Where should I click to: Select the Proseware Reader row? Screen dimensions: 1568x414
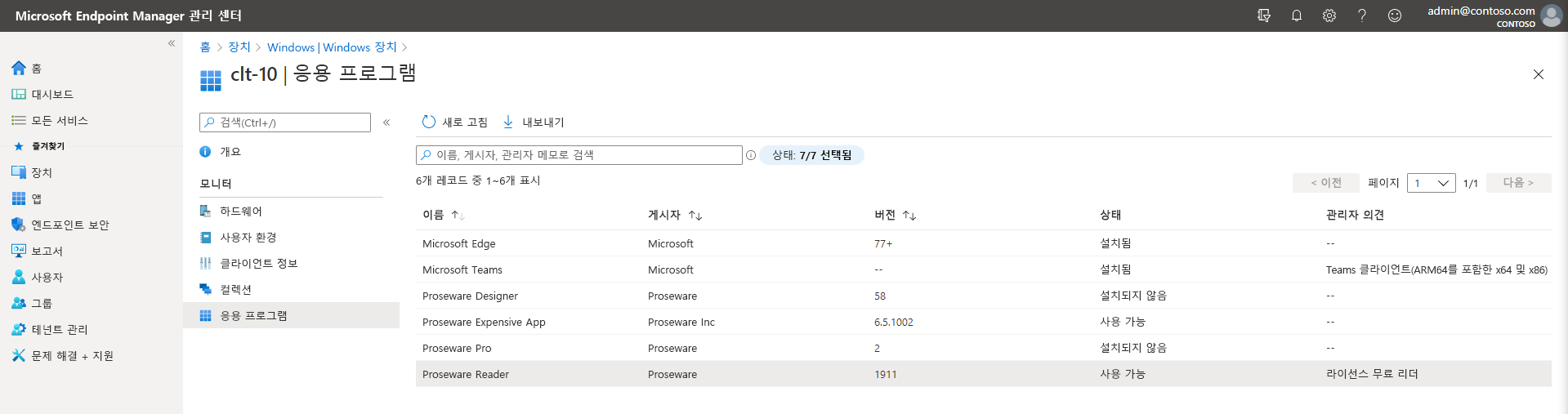coord(984,374)
